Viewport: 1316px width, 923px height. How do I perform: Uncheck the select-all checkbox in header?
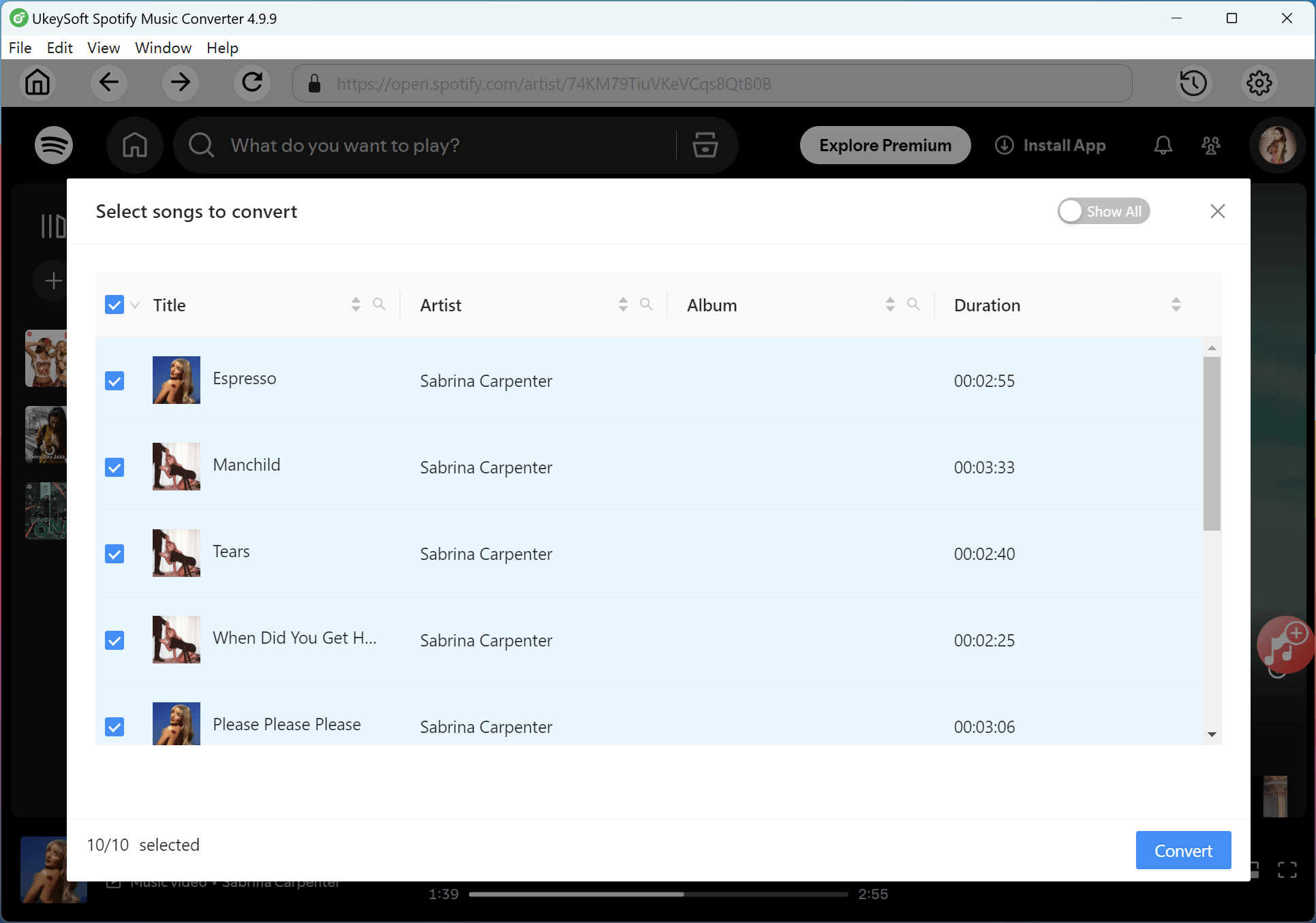tap(113, 304)
